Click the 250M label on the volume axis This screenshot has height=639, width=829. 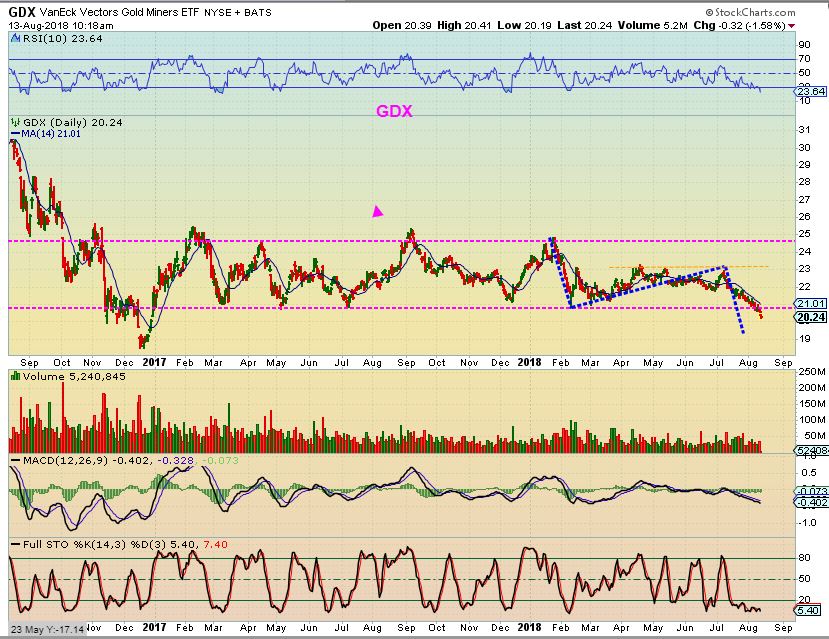812,372
